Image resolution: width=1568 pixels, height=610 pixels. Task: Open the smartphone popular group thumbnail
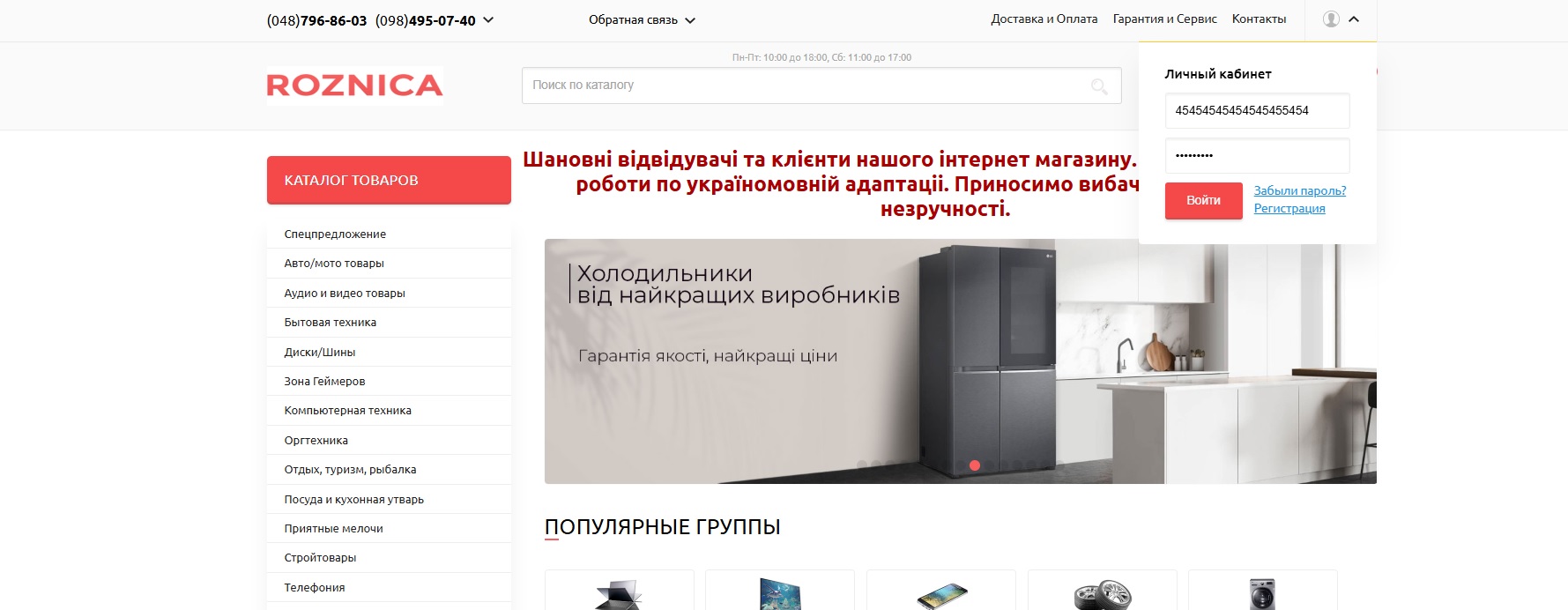coord(940,592)
